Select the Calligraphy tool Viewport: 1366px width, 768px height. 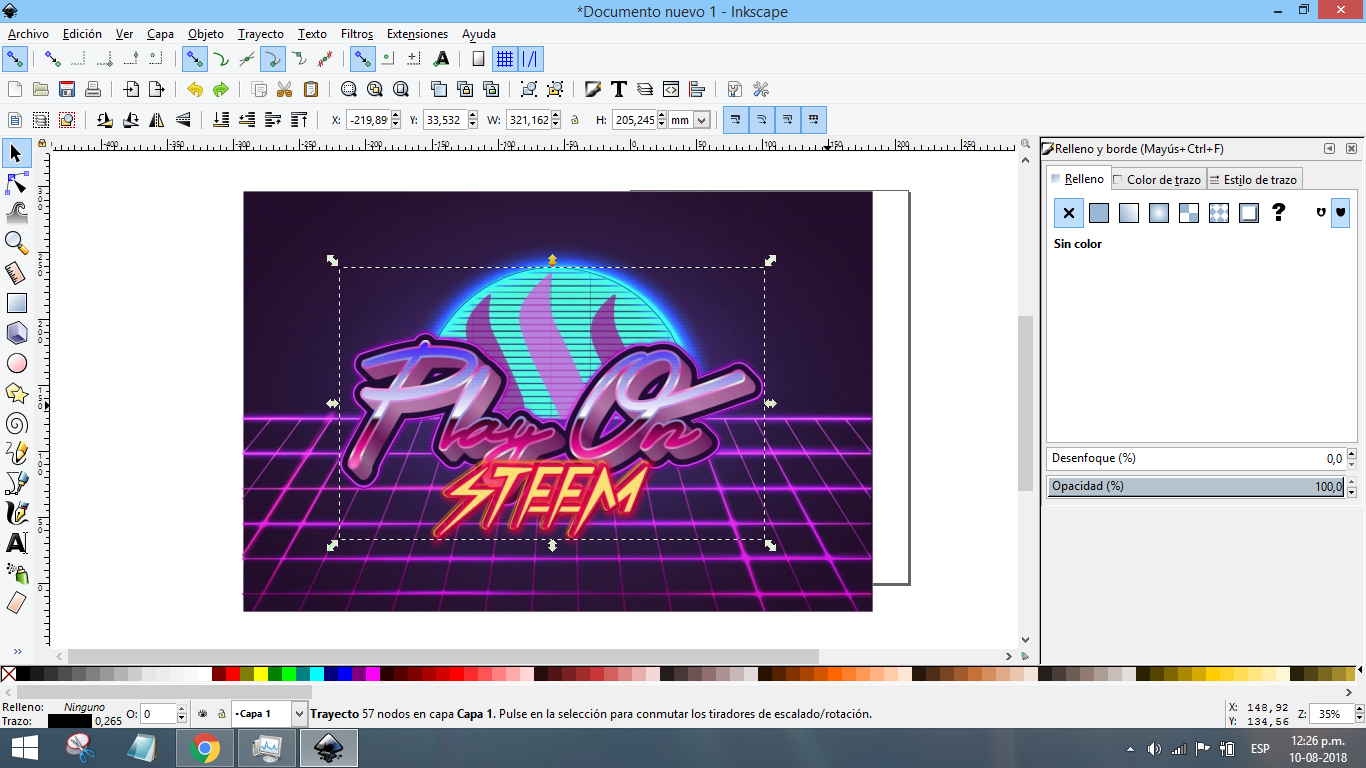pos(16,513)
